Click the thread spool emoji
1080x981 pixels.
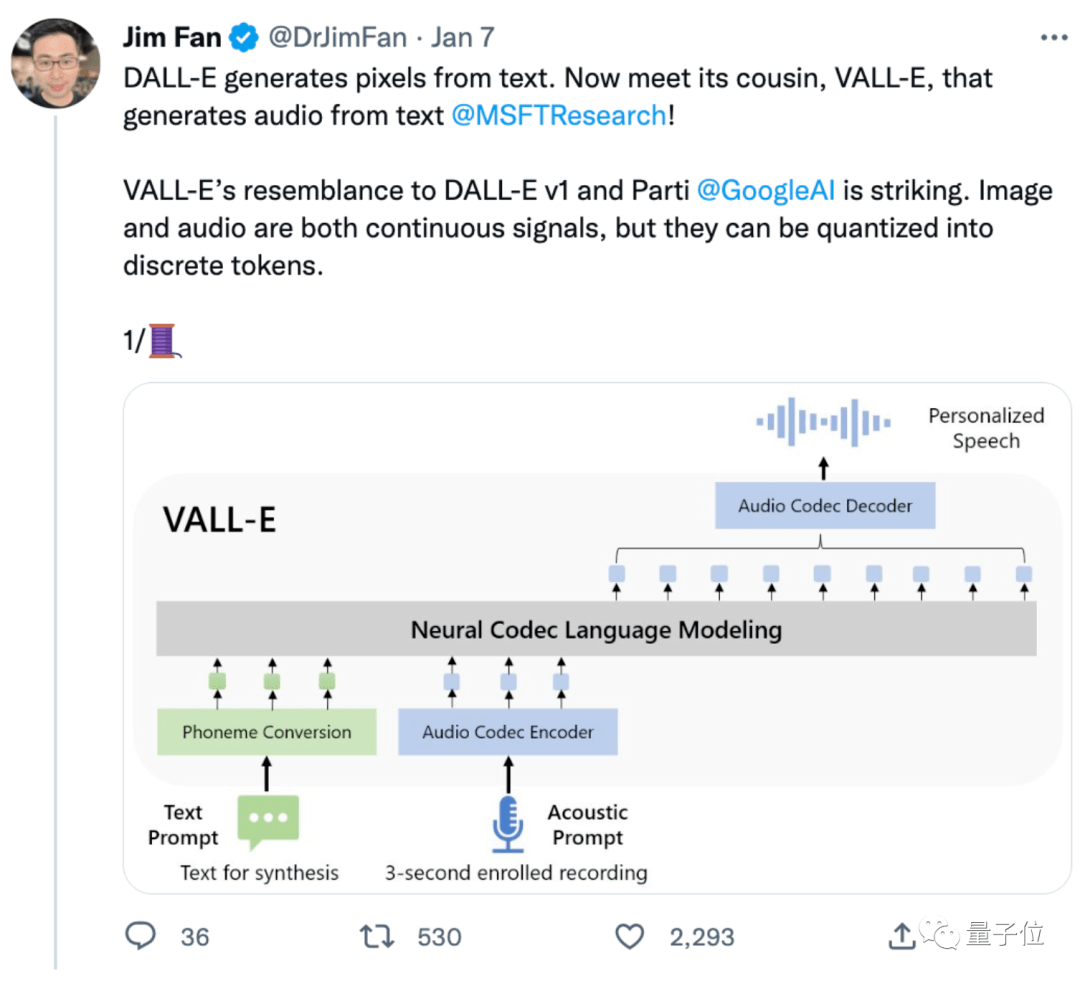163,341
